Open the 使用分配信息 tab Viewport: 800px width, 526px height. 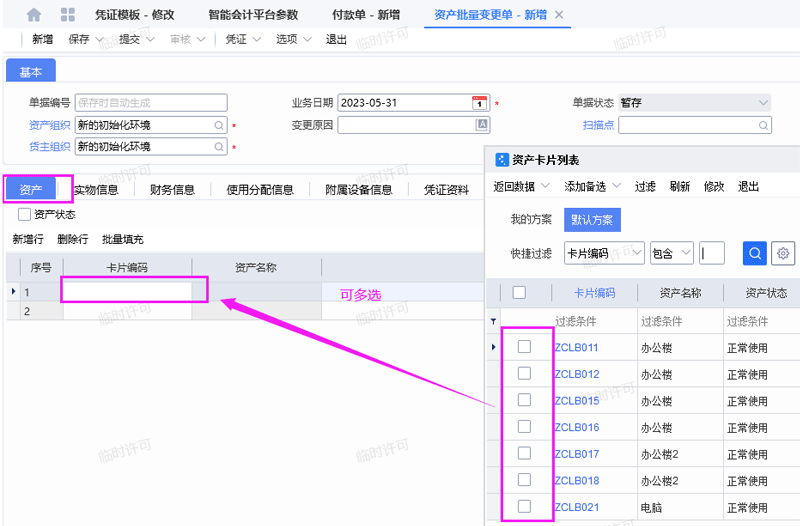(260, 190)
